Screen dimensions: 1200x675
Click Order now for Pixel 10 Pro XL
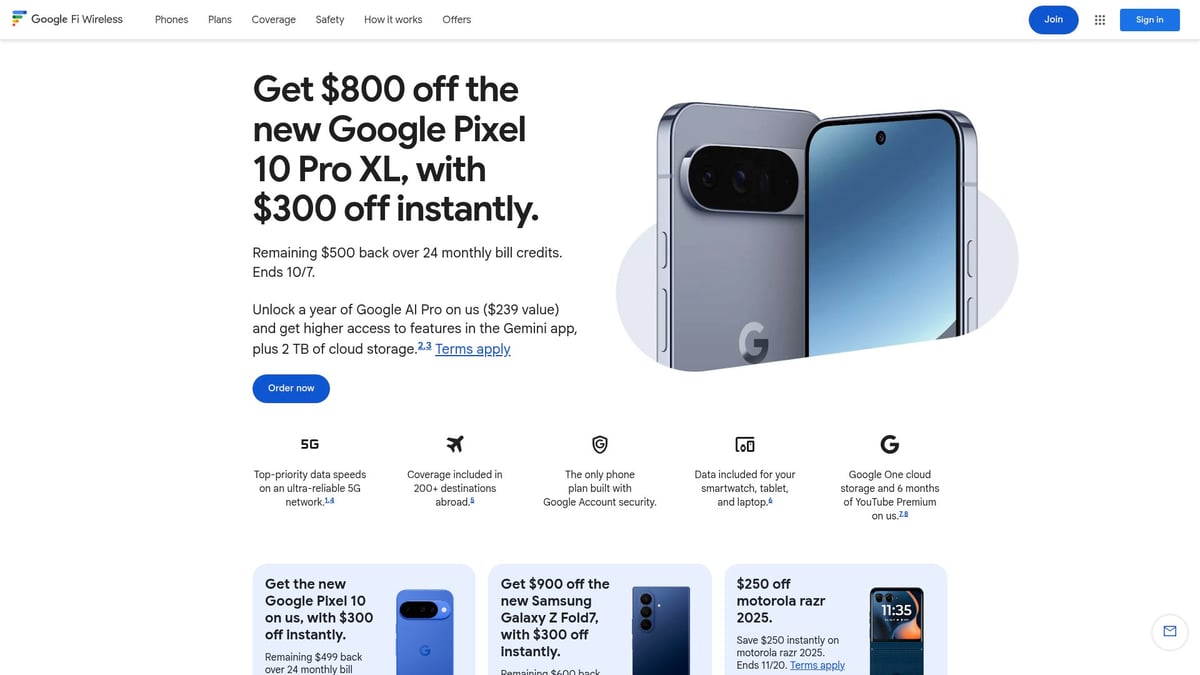pos(291,388)
